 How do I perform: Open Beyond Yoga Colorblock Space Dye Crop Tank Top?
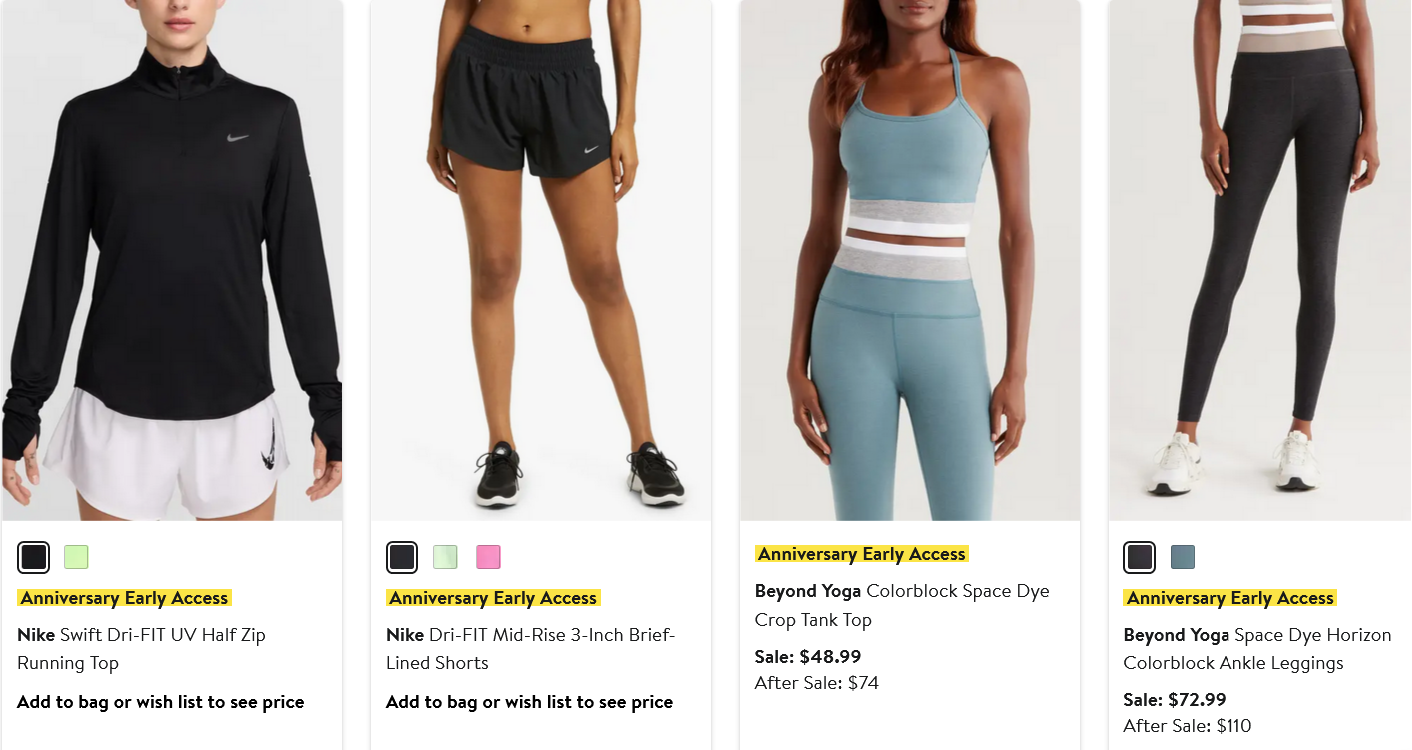coord(902,605)
